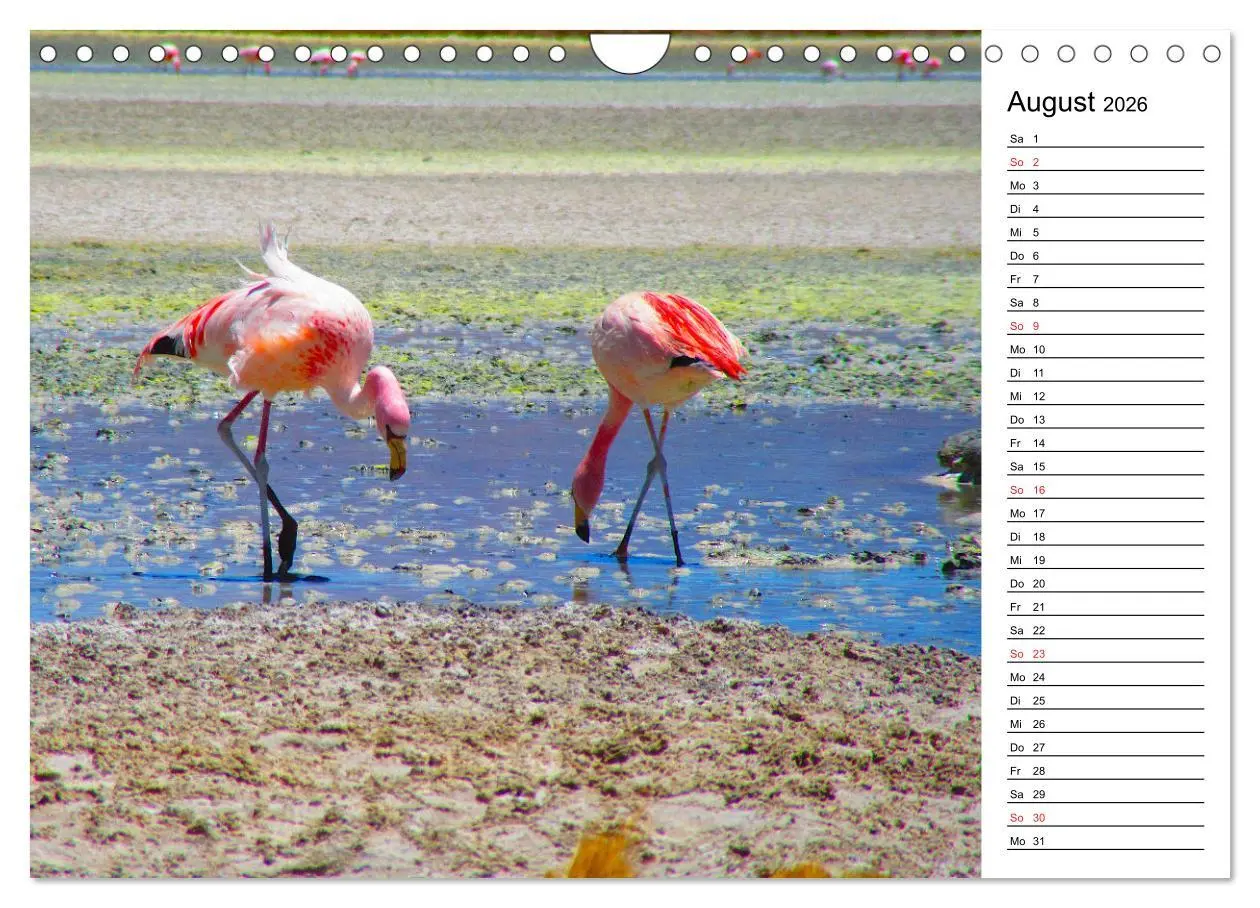Select the So 9 date row

(x=1105, y=326)
